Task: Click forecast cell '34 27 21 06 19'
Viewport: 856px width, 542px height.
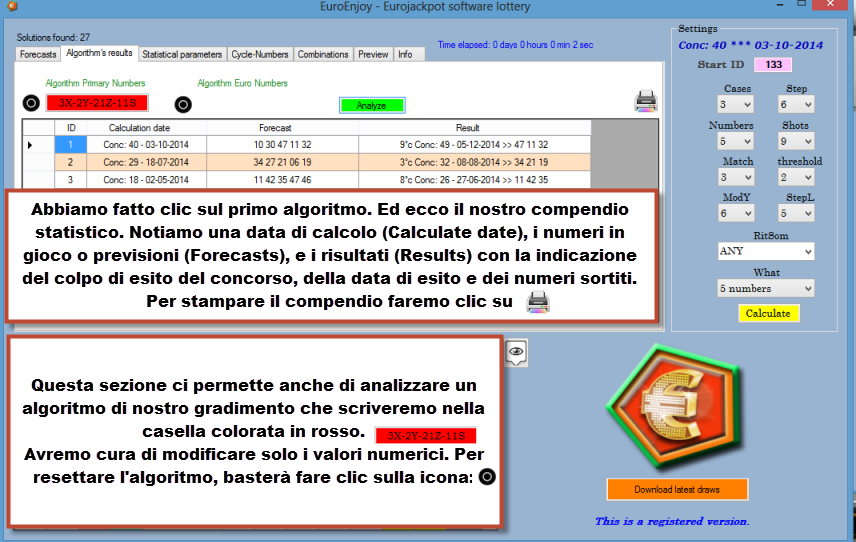Action: (x=282, y=162)
